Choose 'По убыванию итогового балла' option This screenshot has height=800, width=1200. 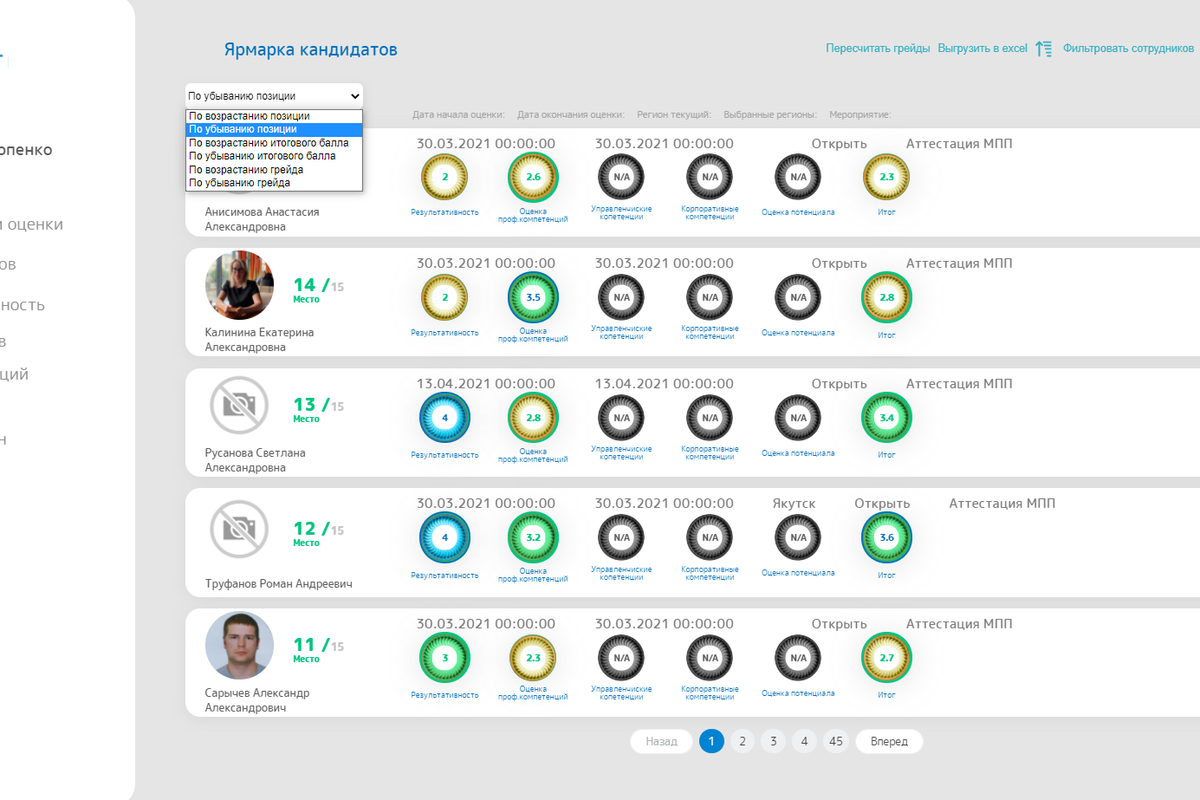pos(262,156)
